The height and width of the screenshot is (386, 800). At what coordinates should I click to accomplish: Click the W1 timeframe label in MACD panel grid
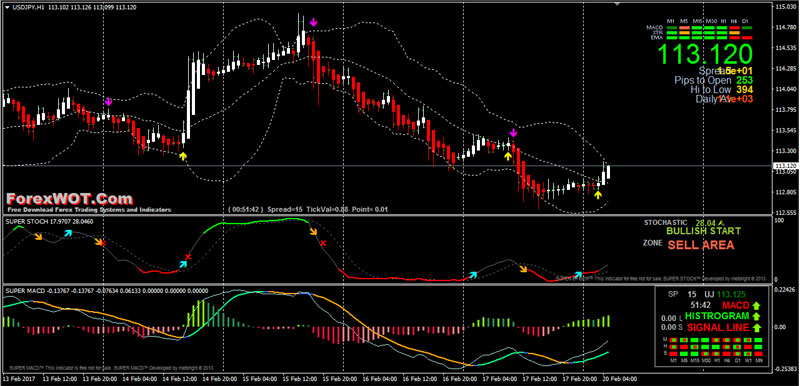(748, 360)
